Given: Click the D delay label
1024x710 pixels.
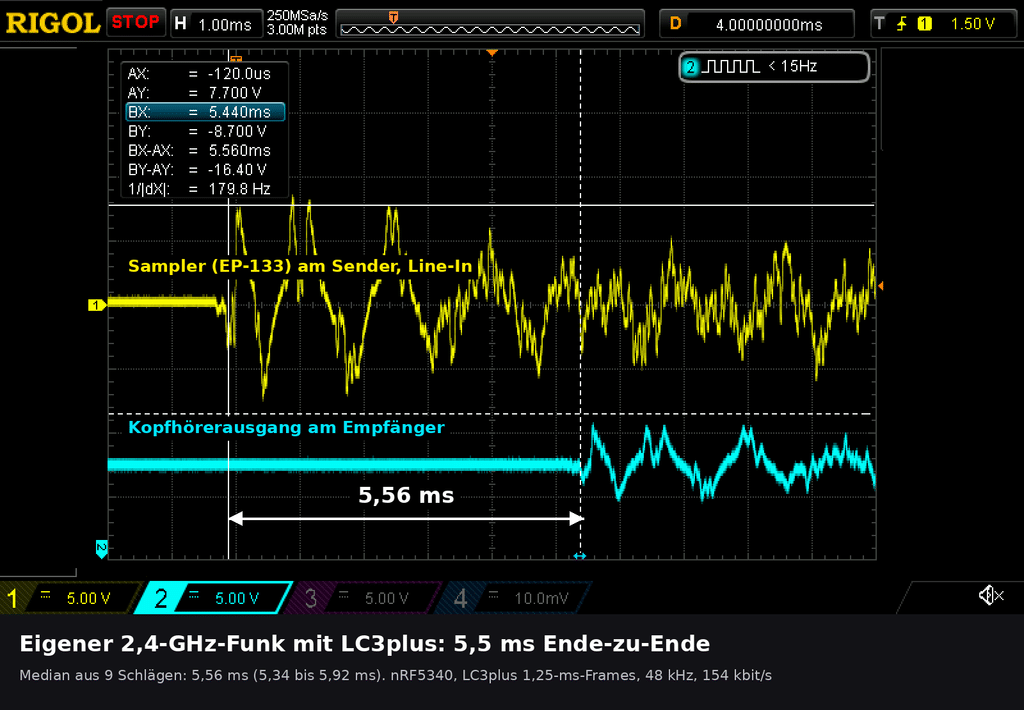Looking at the screenshot, I should pos(675,24).
